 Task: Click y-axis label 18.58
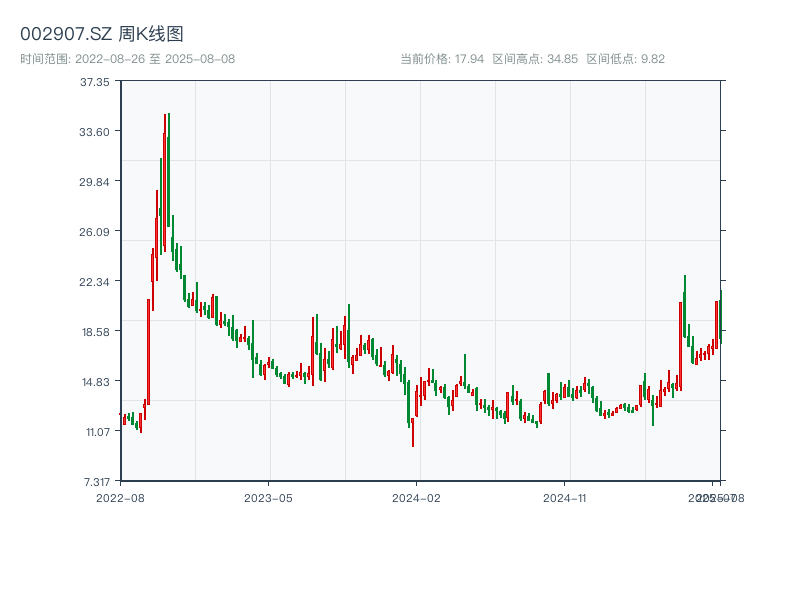pos(95,332)
